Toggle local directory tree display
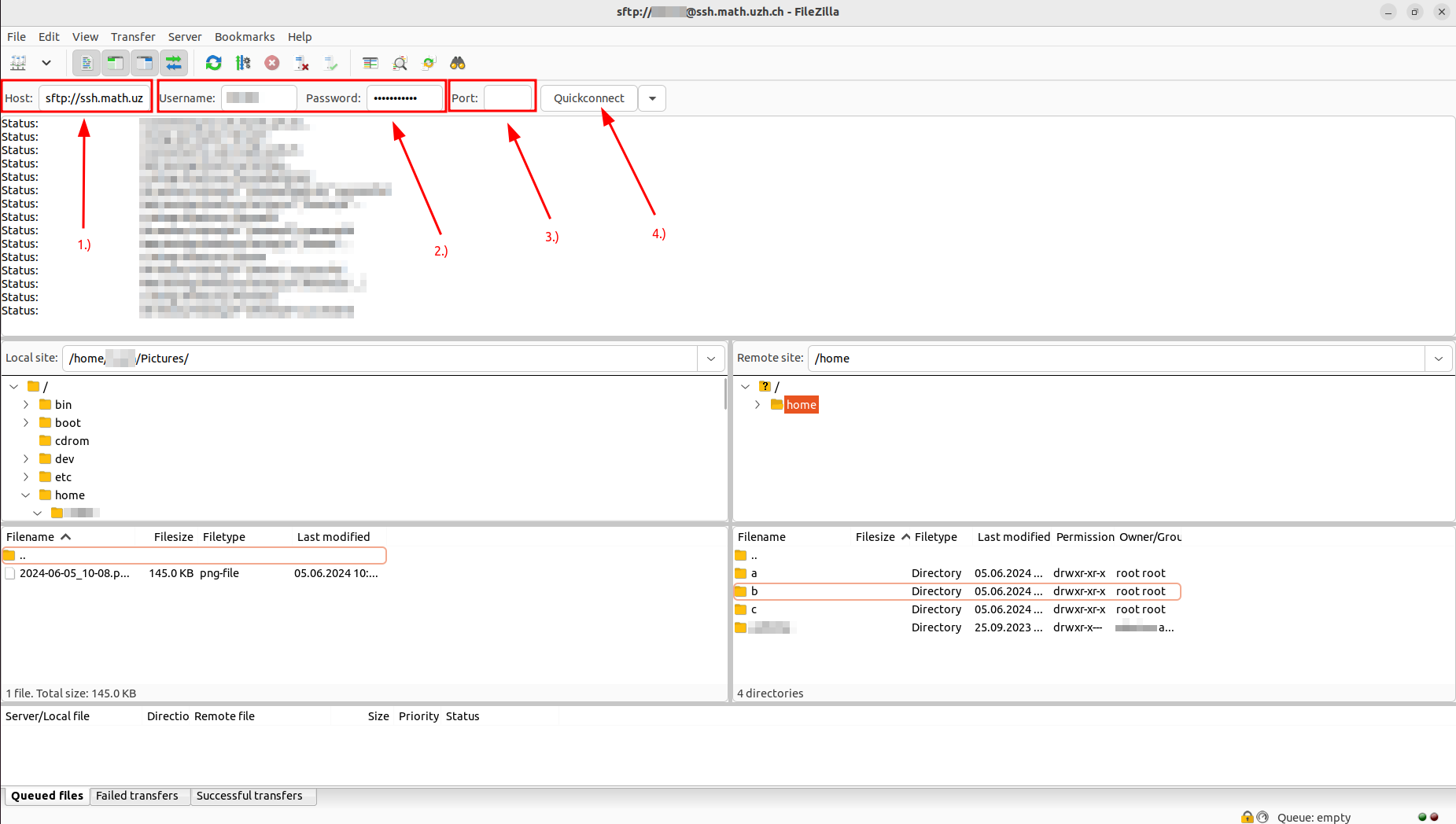 click(x=116, y=63)
